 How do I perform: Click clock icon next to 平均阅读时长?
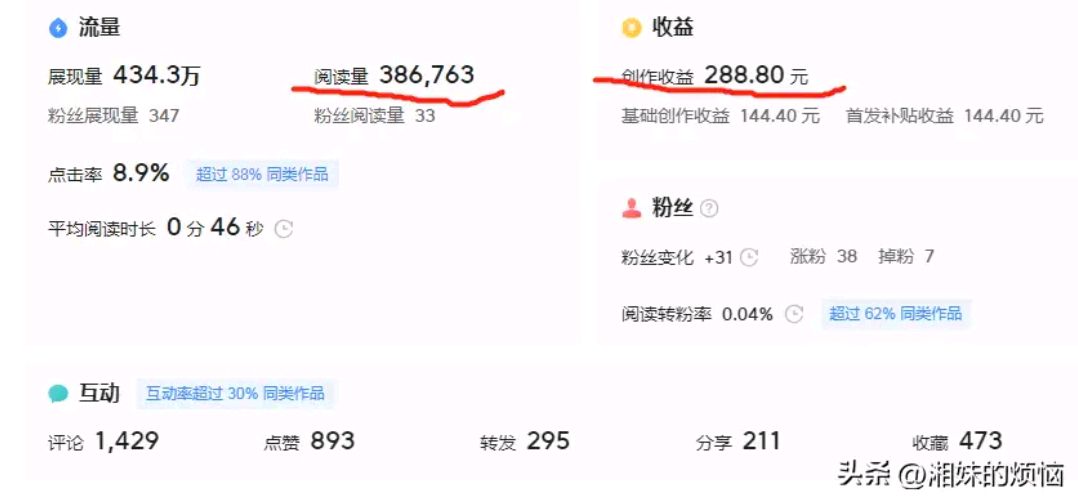(284, 229)
